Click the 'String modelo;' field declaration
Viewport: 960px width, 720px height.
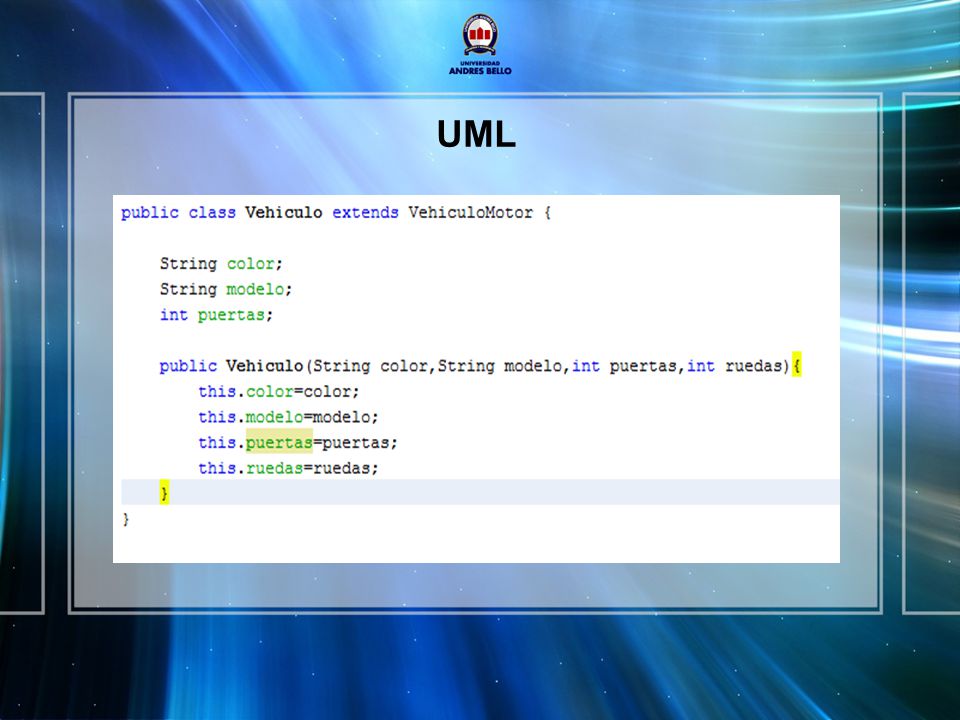pos(226,289)
